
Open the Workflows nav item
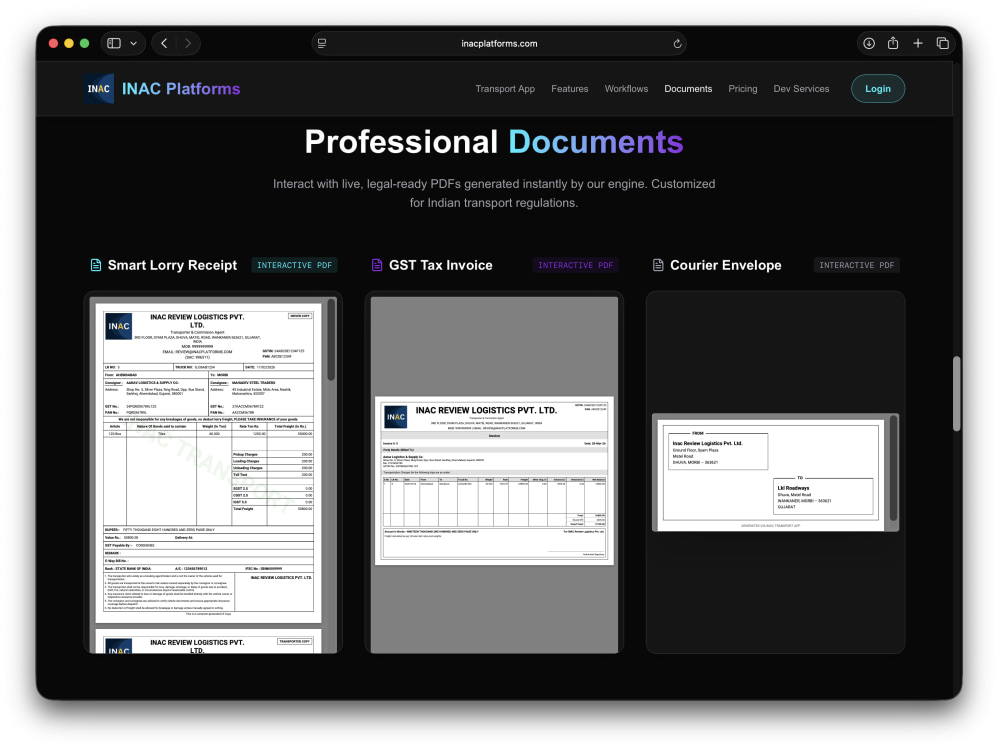point(626,89)
